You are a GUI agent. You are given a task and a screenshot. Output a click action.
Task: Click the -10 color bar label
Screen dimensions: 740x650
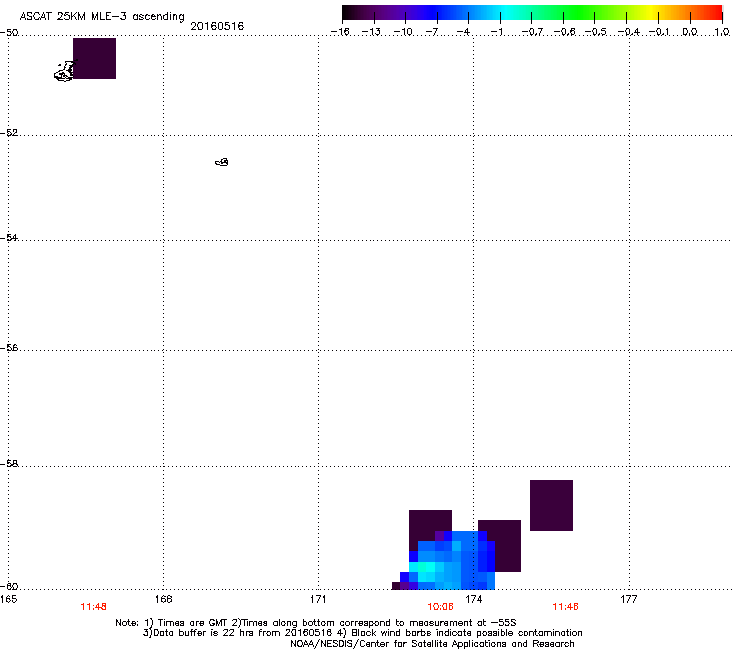[x=403, y=32]
